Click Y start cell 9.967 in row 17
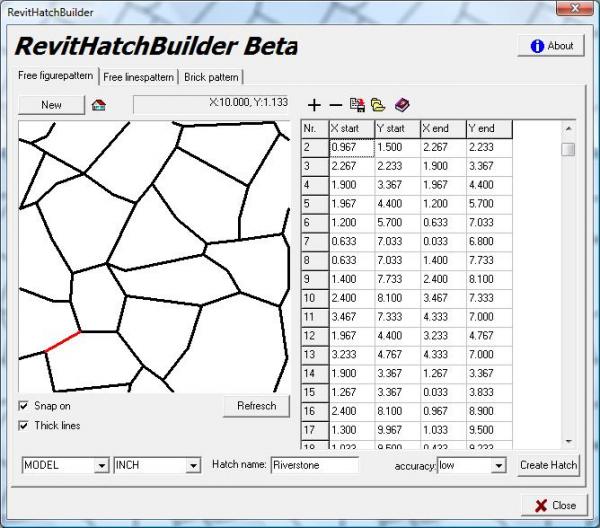 tap(397, 430)
